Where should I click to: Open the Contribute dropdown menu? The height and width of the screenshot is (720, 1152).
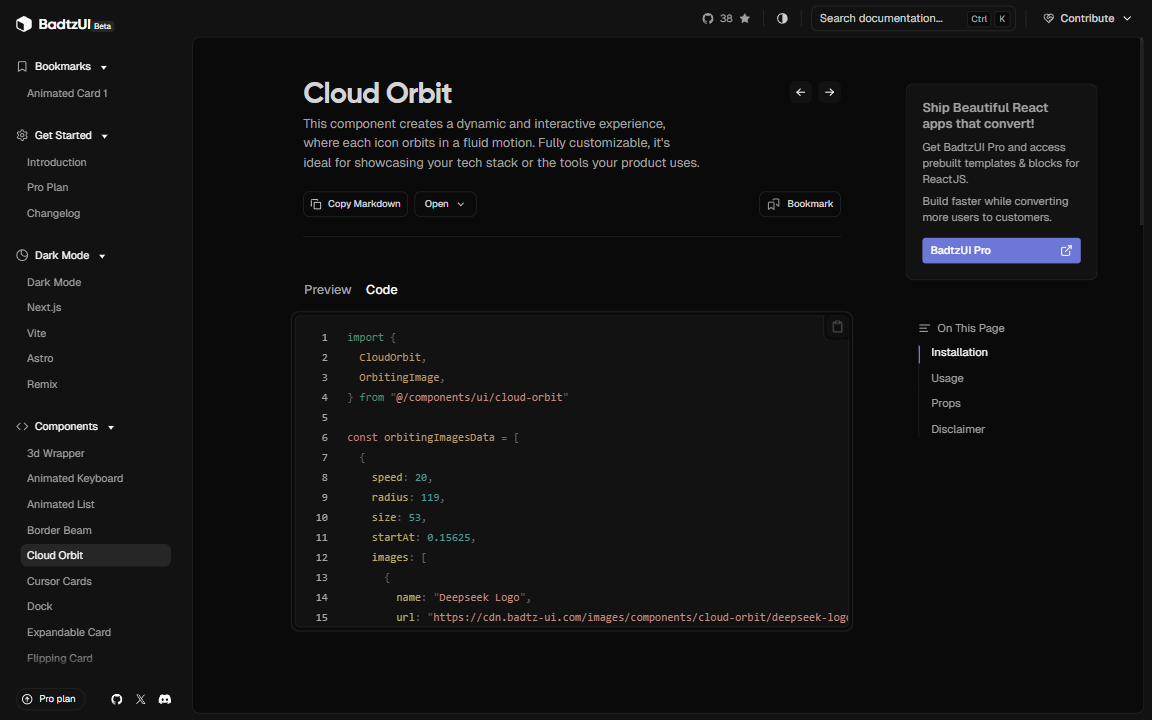pos(1087,18)
